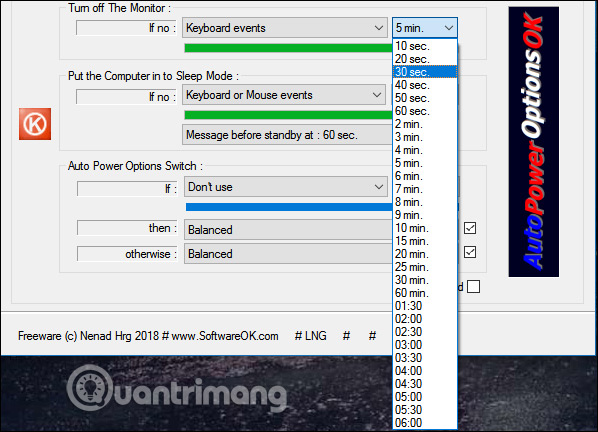Choose 10 min. from the list
The image size is (598, 432).
(425, 228)
